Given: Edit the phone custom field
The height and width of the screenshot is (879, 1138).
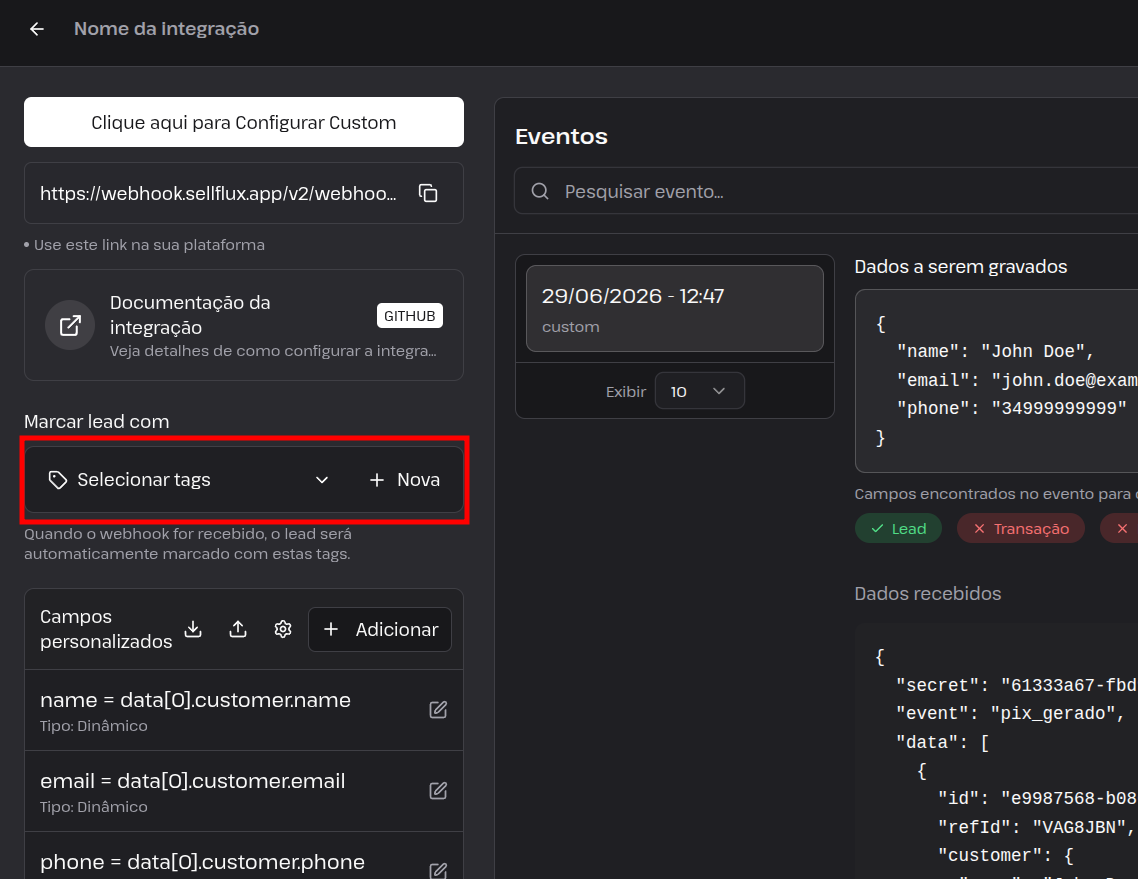Looking at the screenshot, I should click(438, 870).
